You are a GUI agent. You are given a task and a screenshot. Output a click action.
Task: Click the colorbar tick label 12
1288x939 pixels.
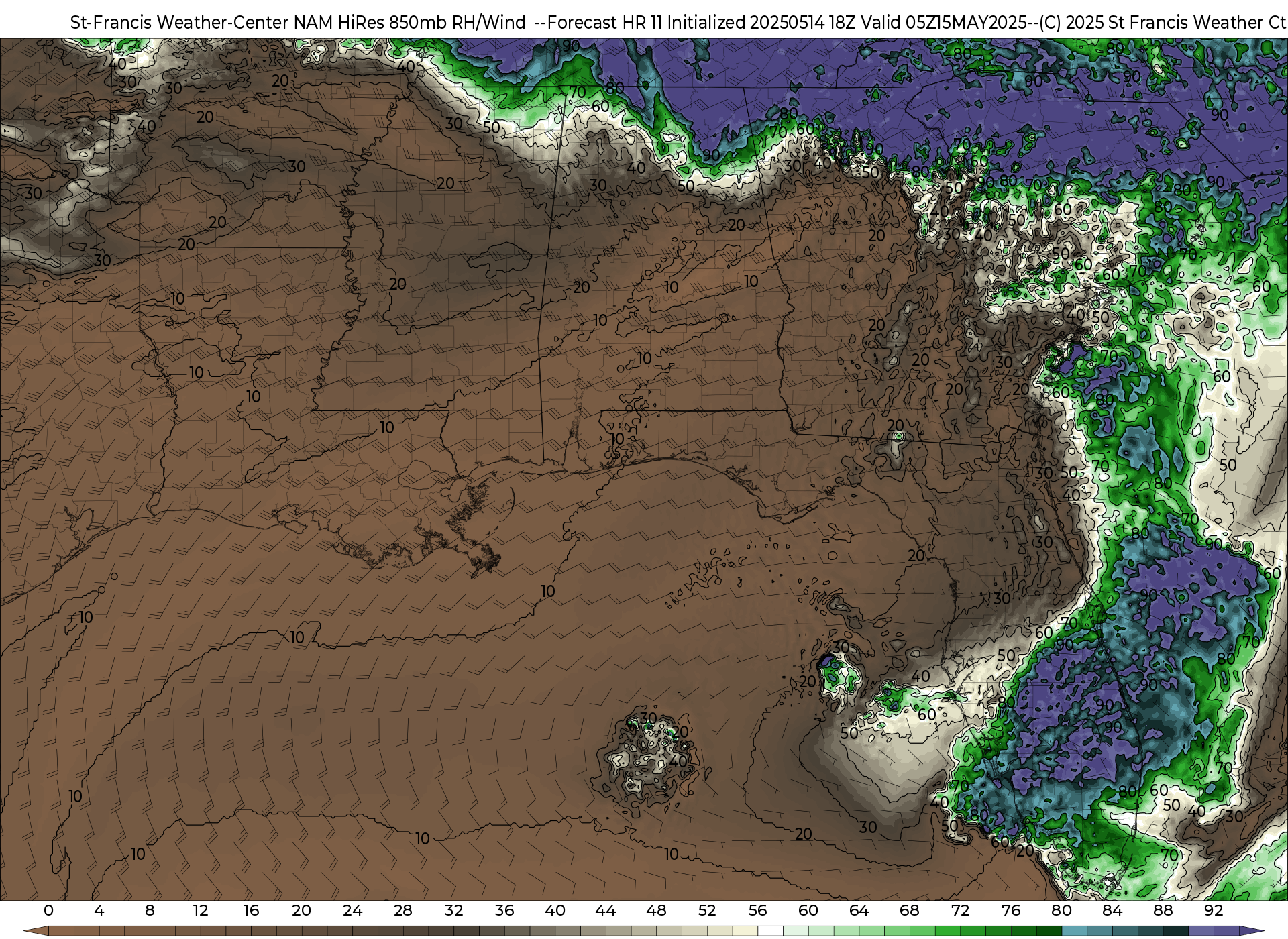point(201,910)
